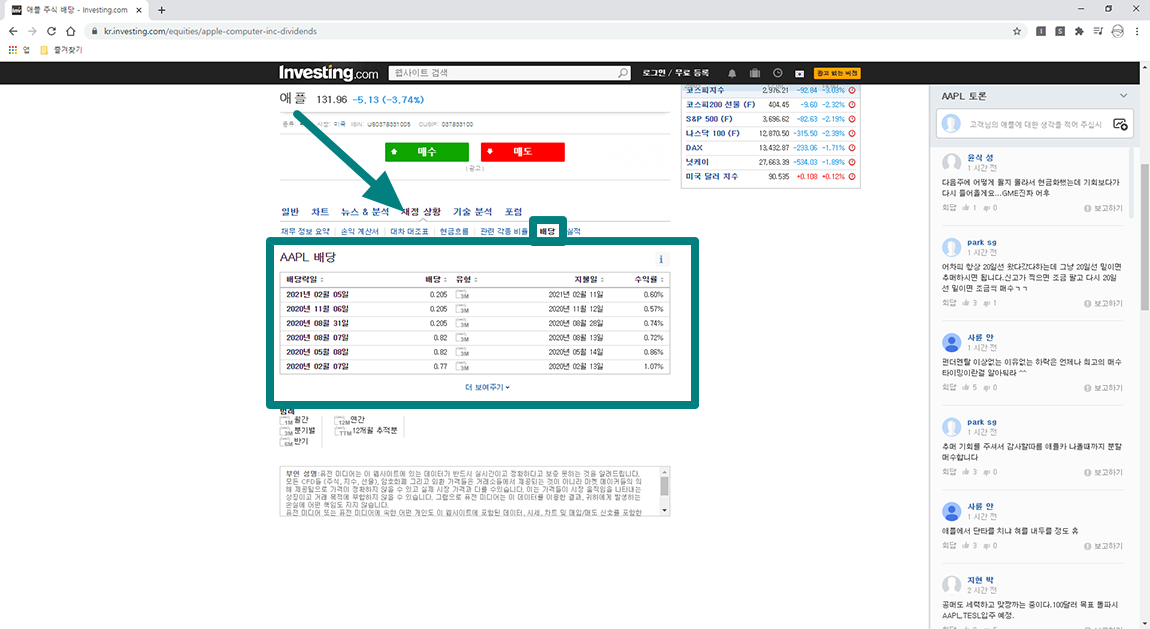Select the 재무 정보 요약 sub-tab

pos(305,232)
